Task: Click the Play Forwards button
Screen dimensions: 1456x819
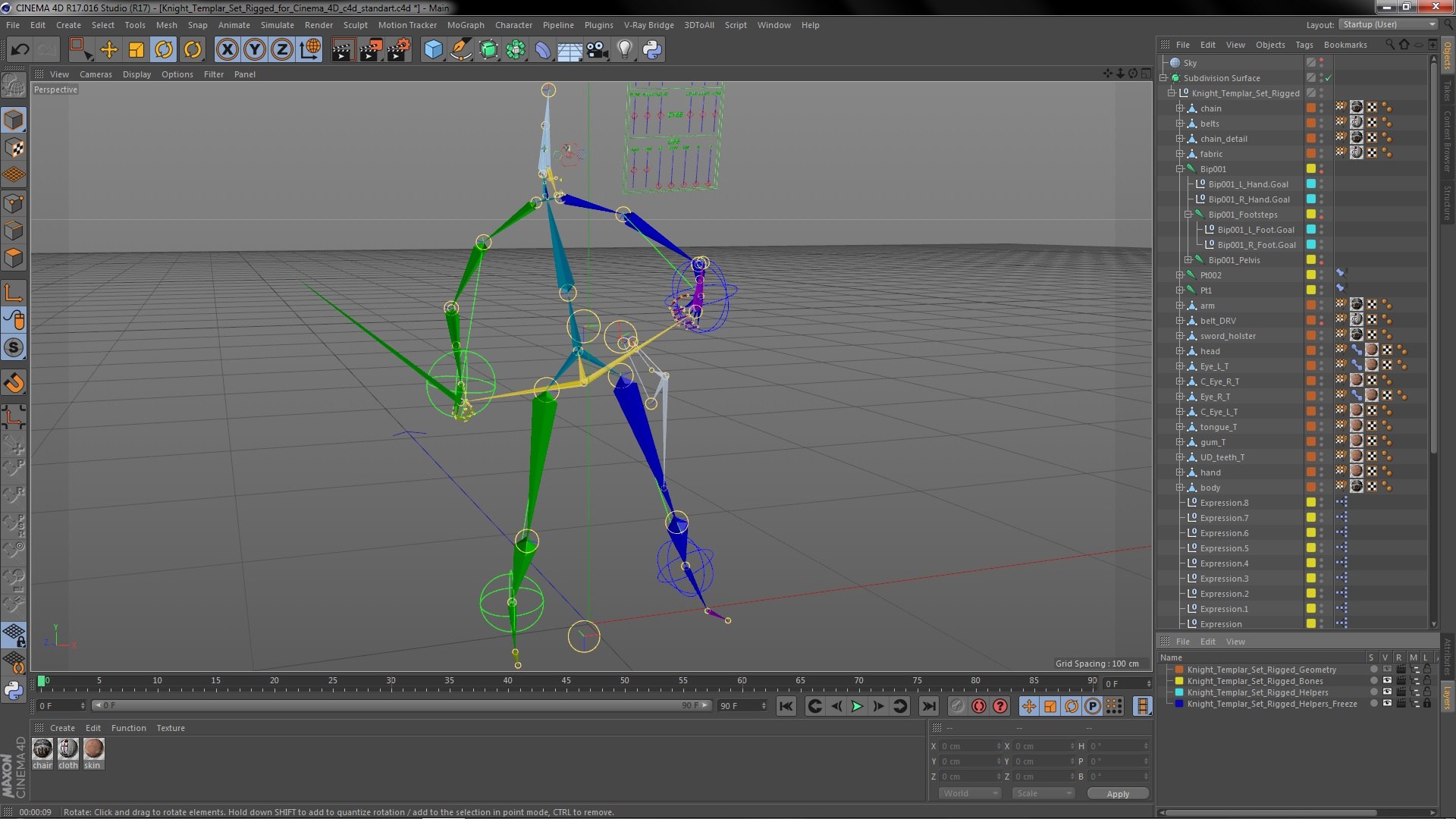Action: 857,706
